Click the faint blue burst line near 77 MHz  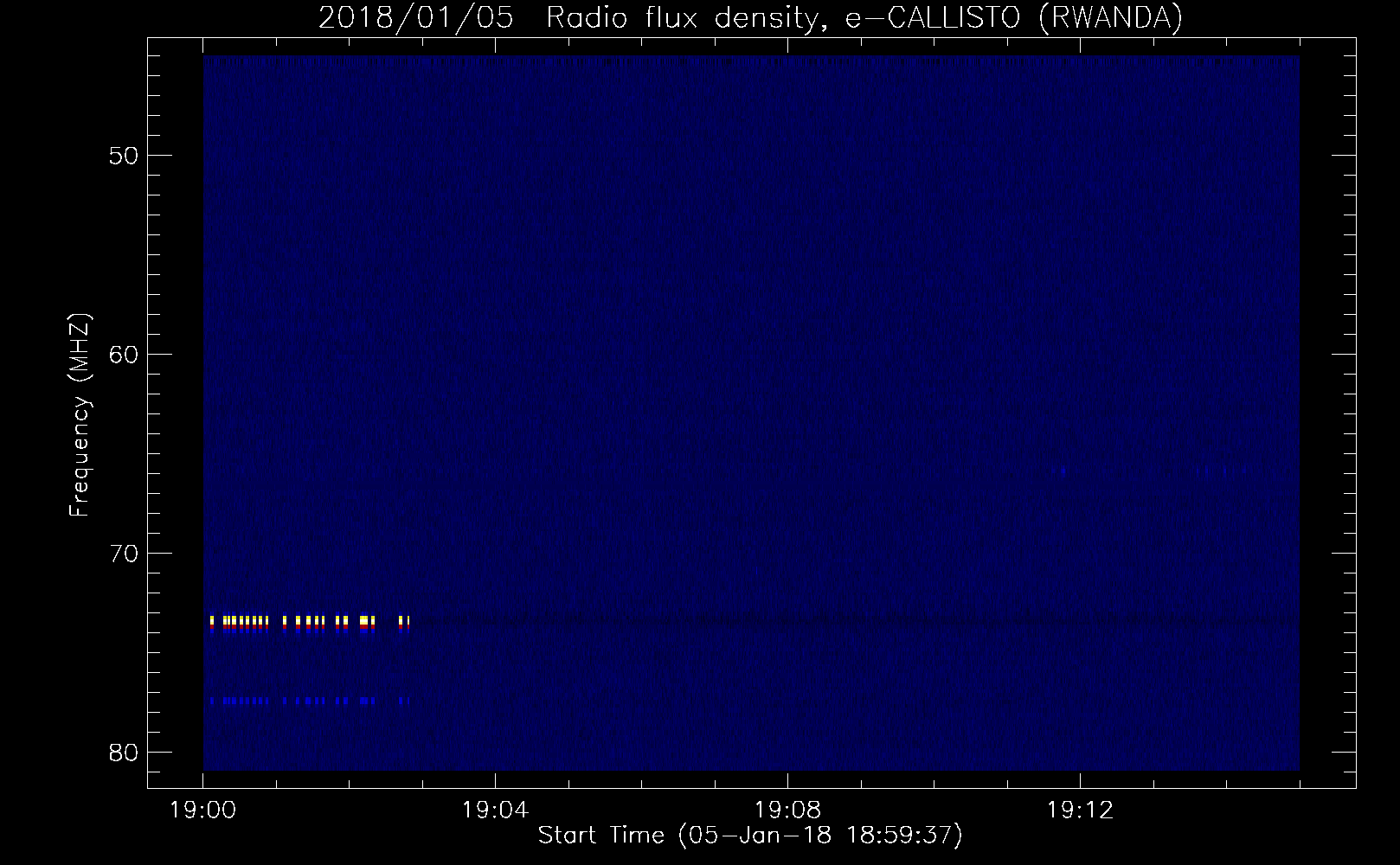click(x=309, y=701)
